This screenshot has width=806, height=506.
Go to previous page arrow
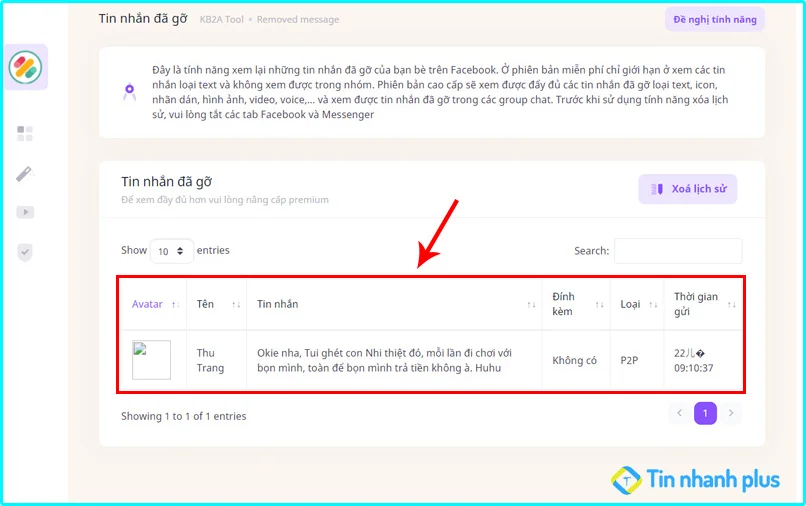[680, 413]
